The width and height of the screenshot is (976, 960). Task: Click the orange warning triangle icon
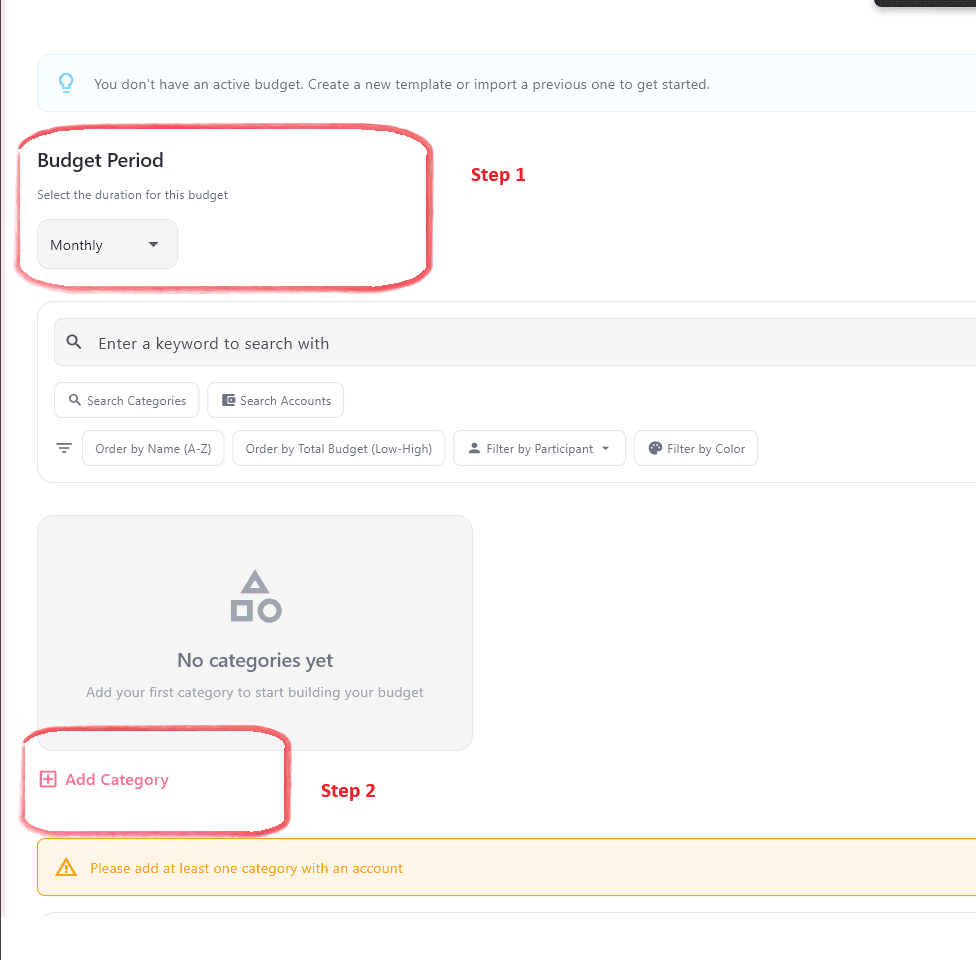[66, 868]
